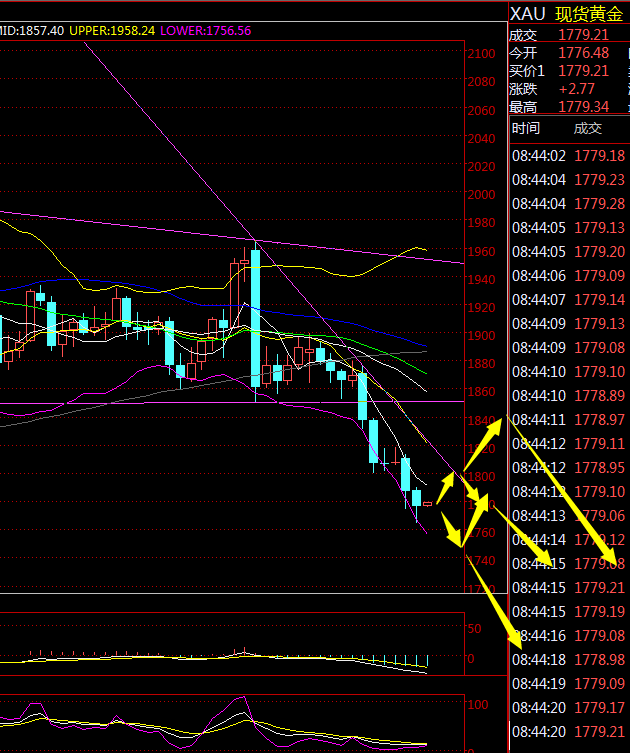Click the 最高 high price value 1779.34

click(584, 107)
